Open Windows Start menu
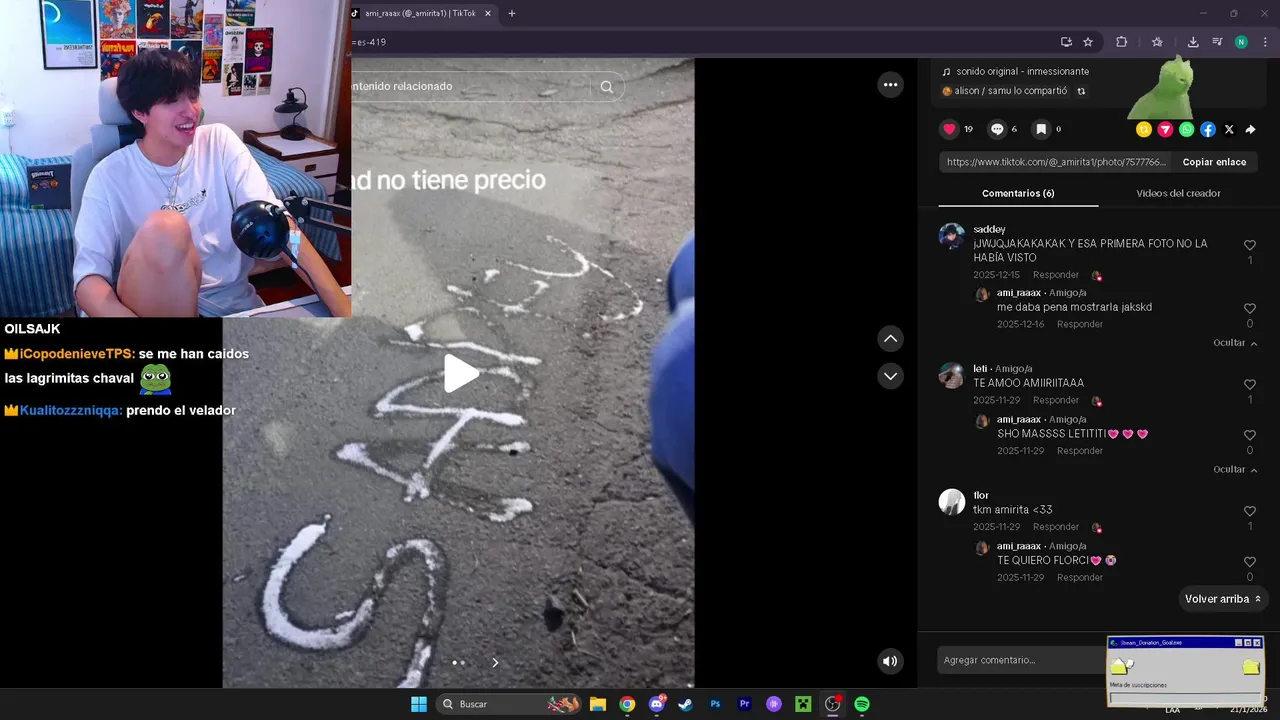This screenshot has width=1280, height=720. [x=419, y=704]
